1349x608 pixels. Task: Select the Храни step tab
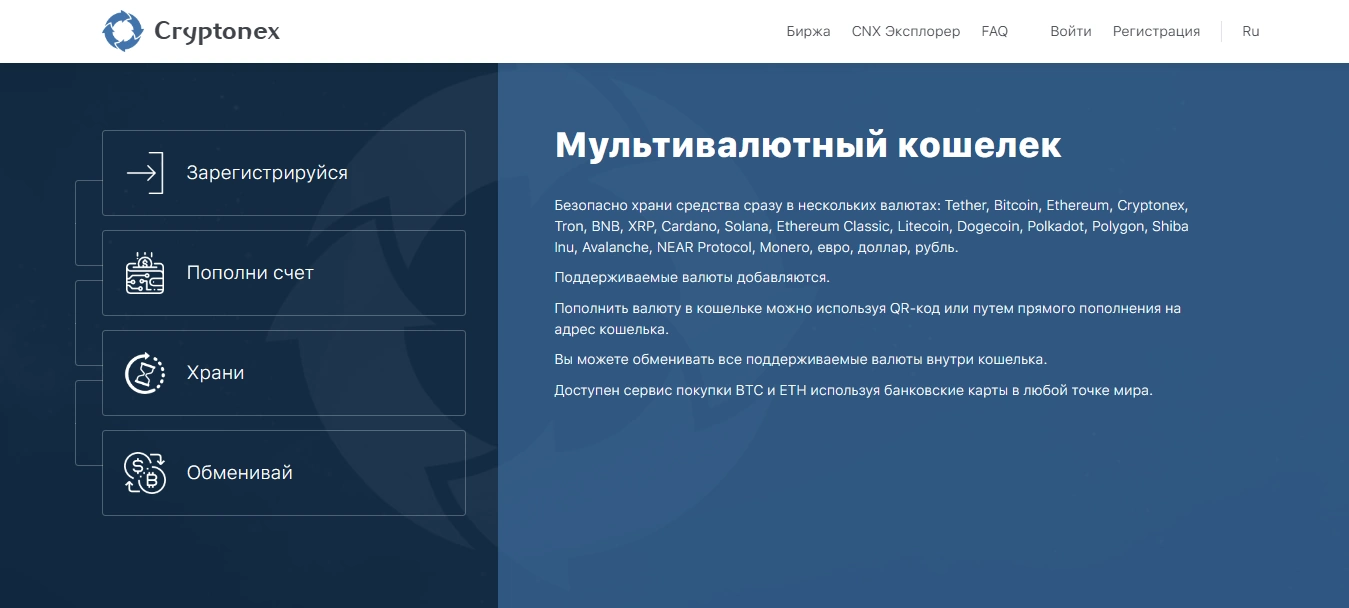284,373
